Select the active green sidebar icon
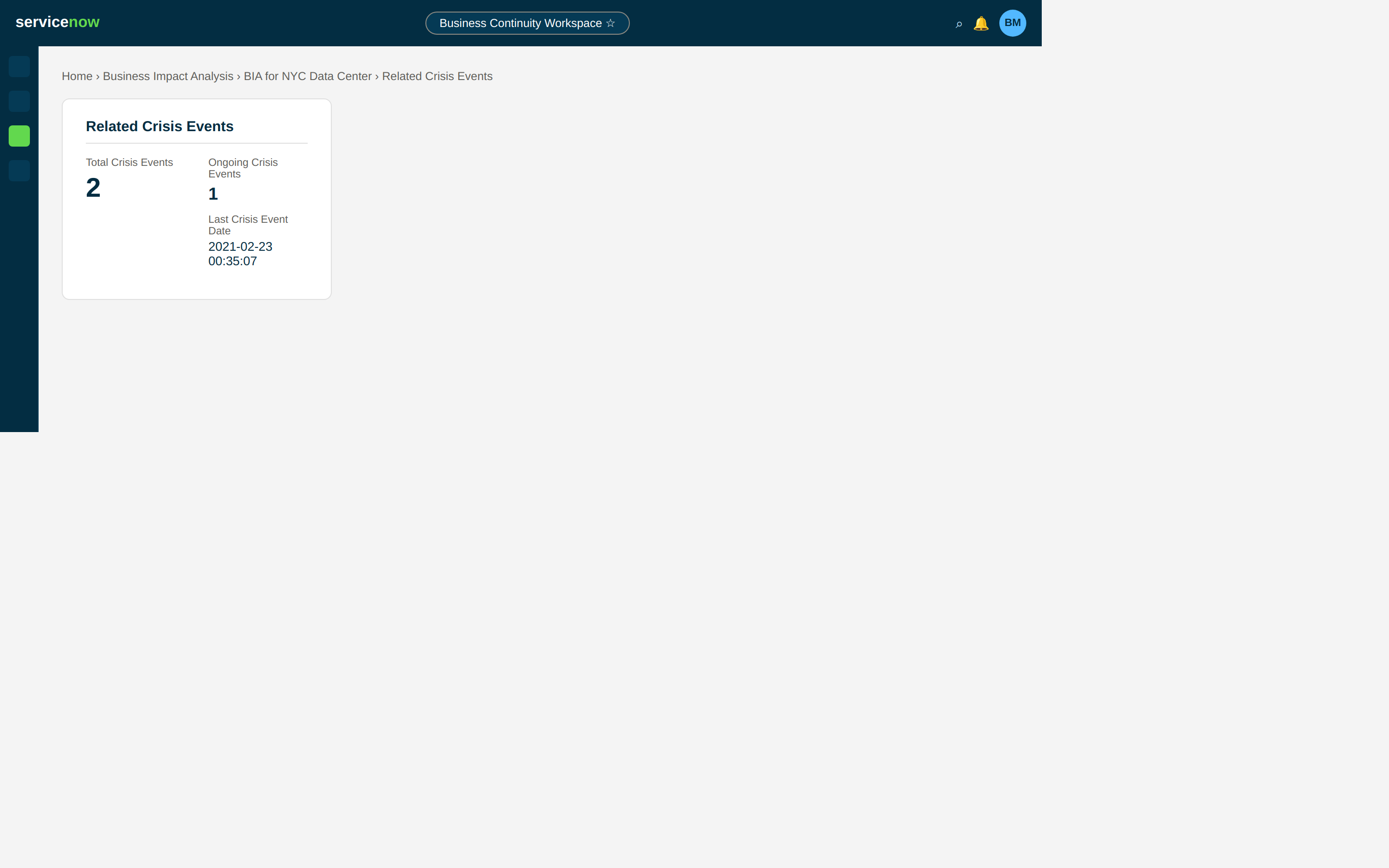This screenshot has height=868, width=1389. pos(19,136)
